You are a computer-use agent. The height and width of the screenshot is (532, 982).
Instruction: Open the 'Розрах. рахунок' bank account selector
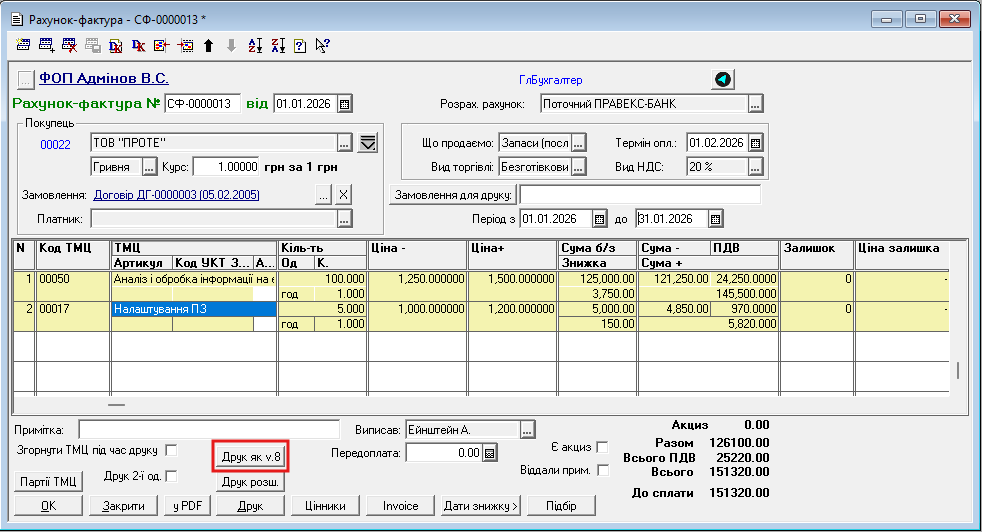pos(756,103)
